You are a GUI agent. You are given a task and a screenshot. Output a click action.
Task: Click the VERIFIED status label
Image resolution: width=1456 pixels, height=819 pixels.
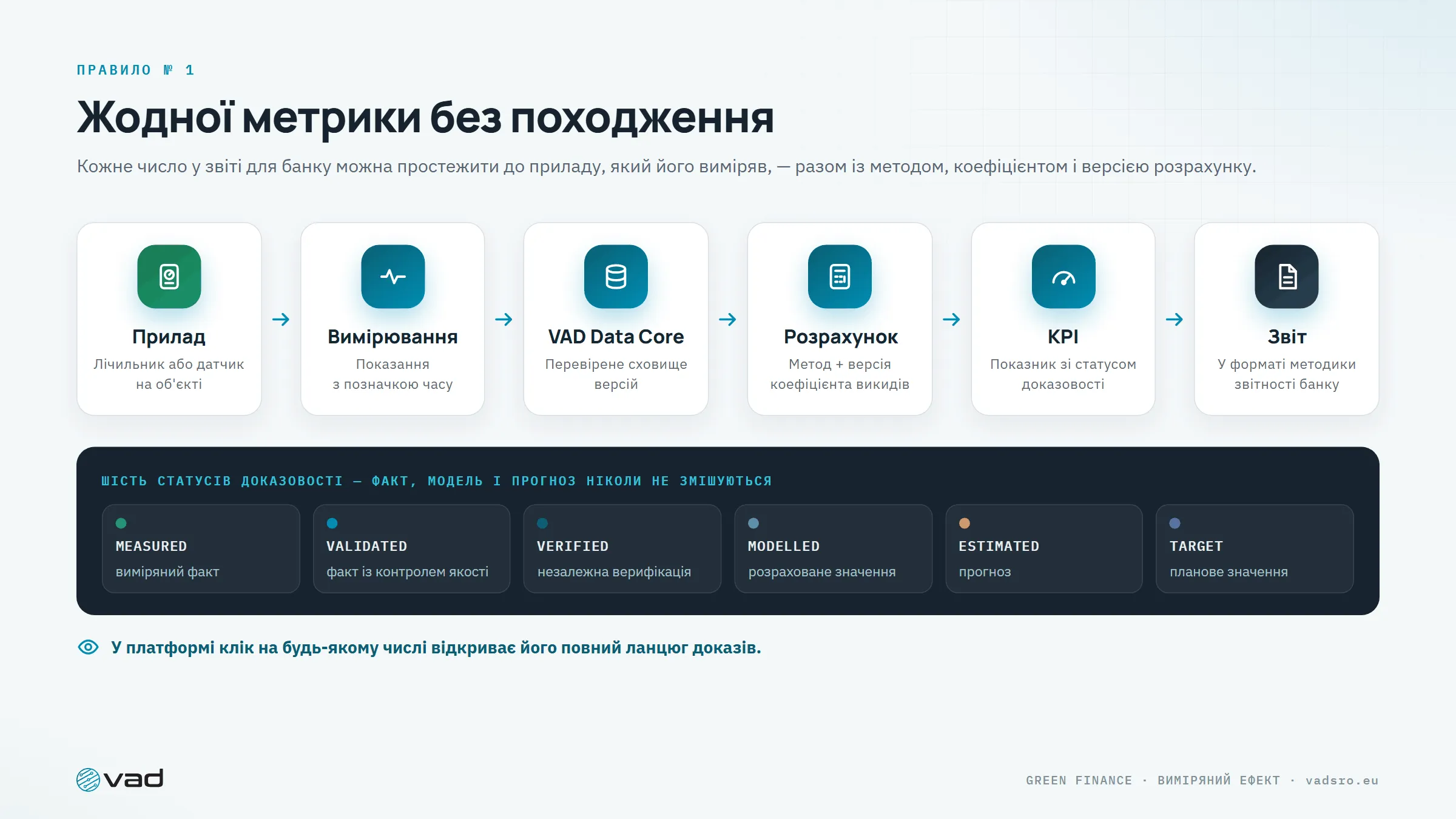[x=573, y=546]
